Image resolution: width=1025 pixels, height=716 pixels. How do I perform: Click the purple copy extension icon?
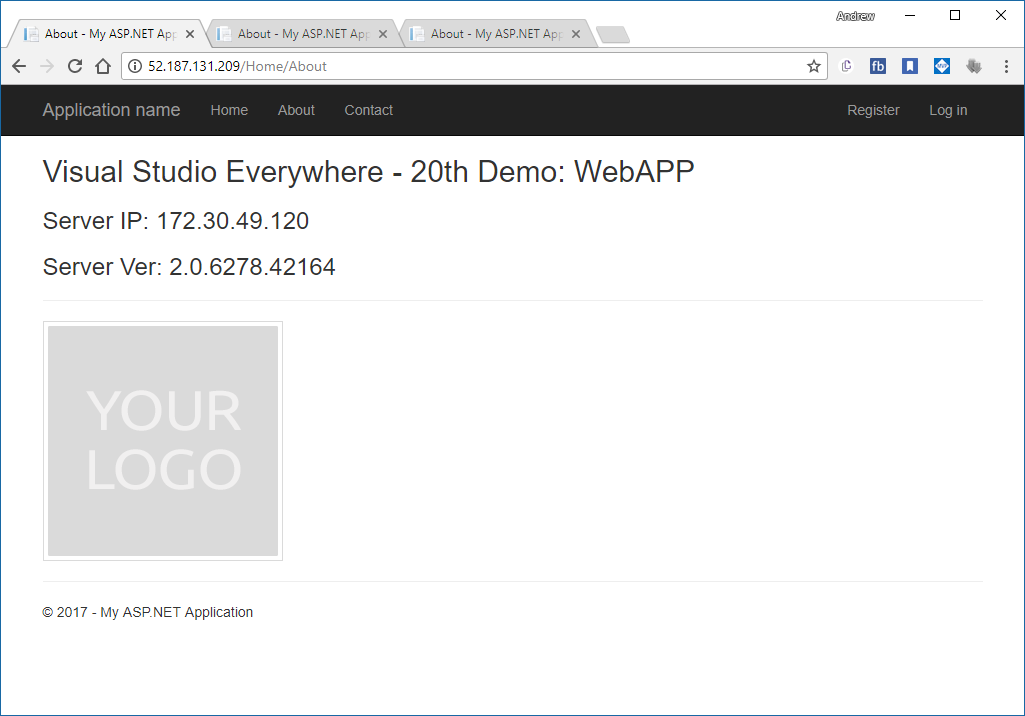[x=846, y=66]
